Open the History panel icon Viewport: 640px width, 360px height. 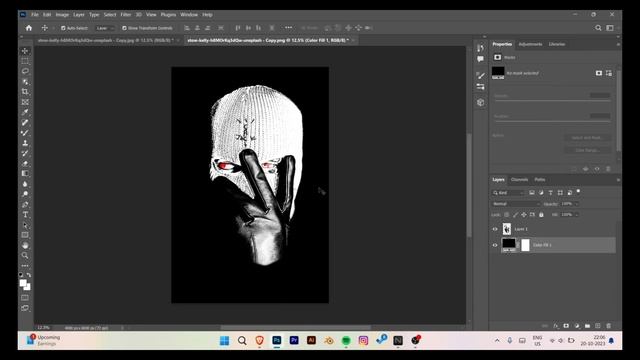[x=480, y=48]
